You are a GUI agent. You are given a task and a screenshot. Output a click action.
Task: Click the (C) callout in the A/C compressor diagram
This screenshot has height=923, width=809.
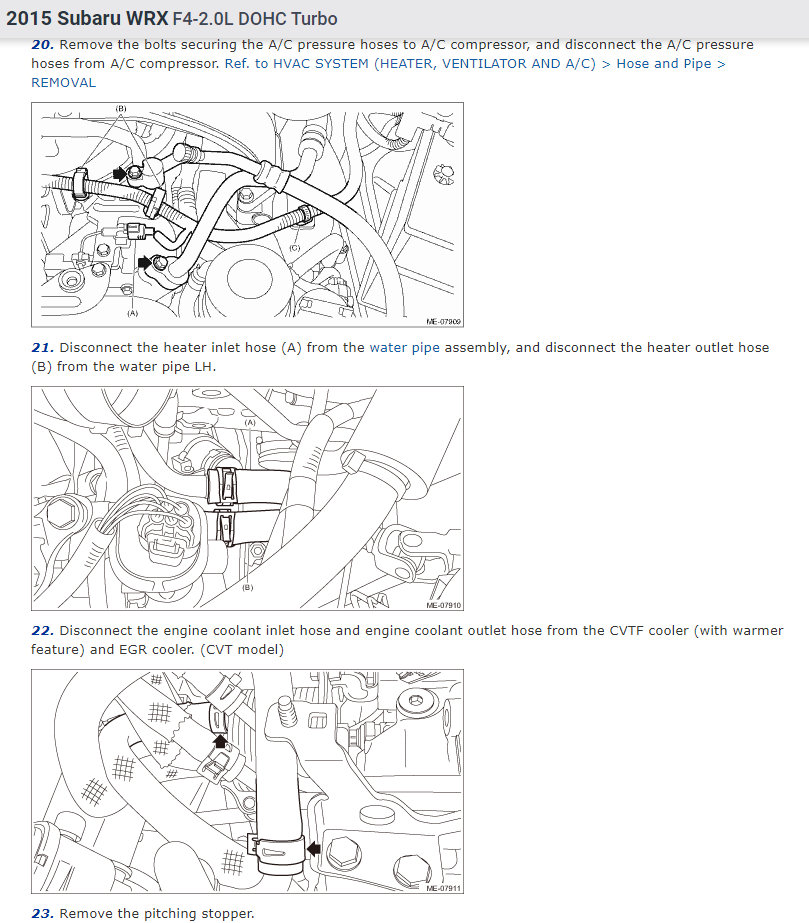[294, 248]
